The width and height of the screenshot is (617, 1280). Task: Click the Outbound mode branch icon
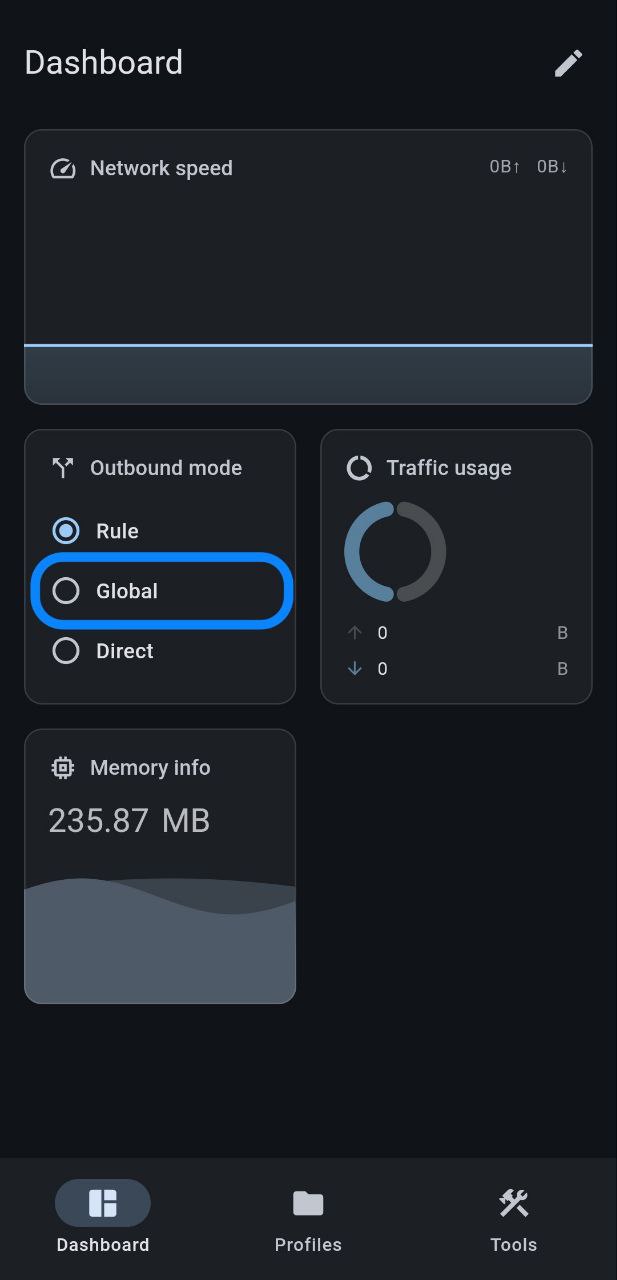click(63, 468)
